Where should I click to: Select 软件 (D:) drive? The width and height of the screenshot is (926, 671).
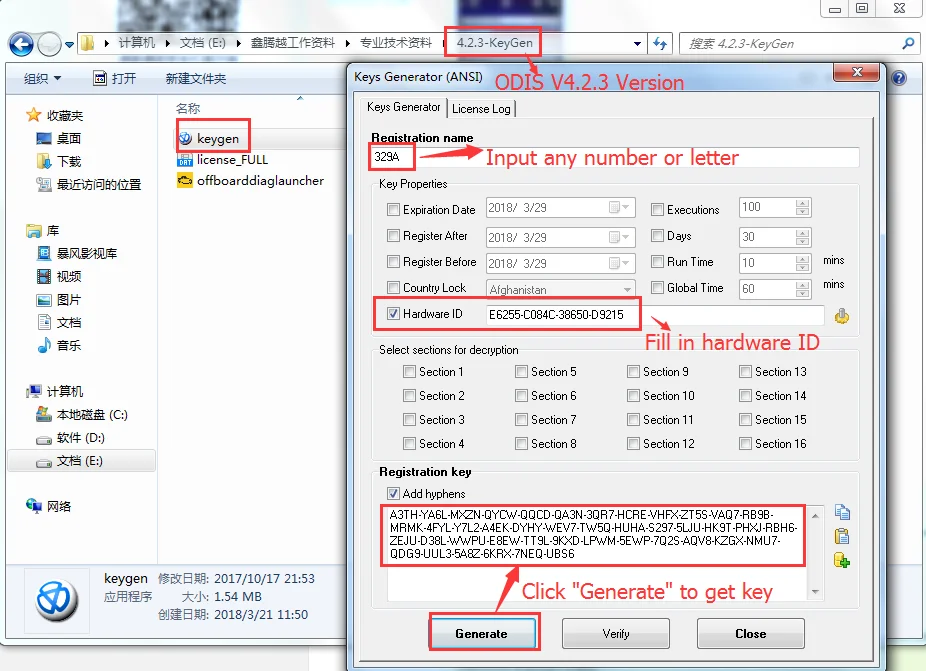point(70,438)
